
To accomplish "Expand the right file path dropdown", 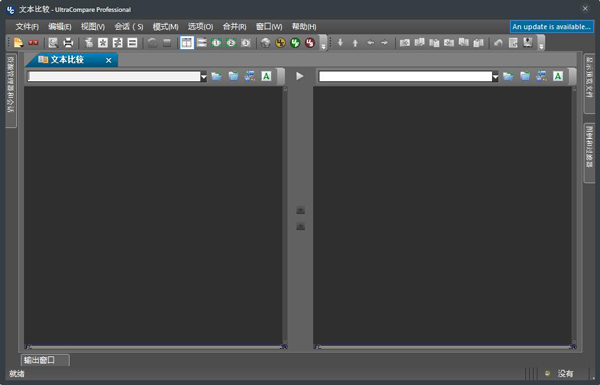I will pos(495,77).
